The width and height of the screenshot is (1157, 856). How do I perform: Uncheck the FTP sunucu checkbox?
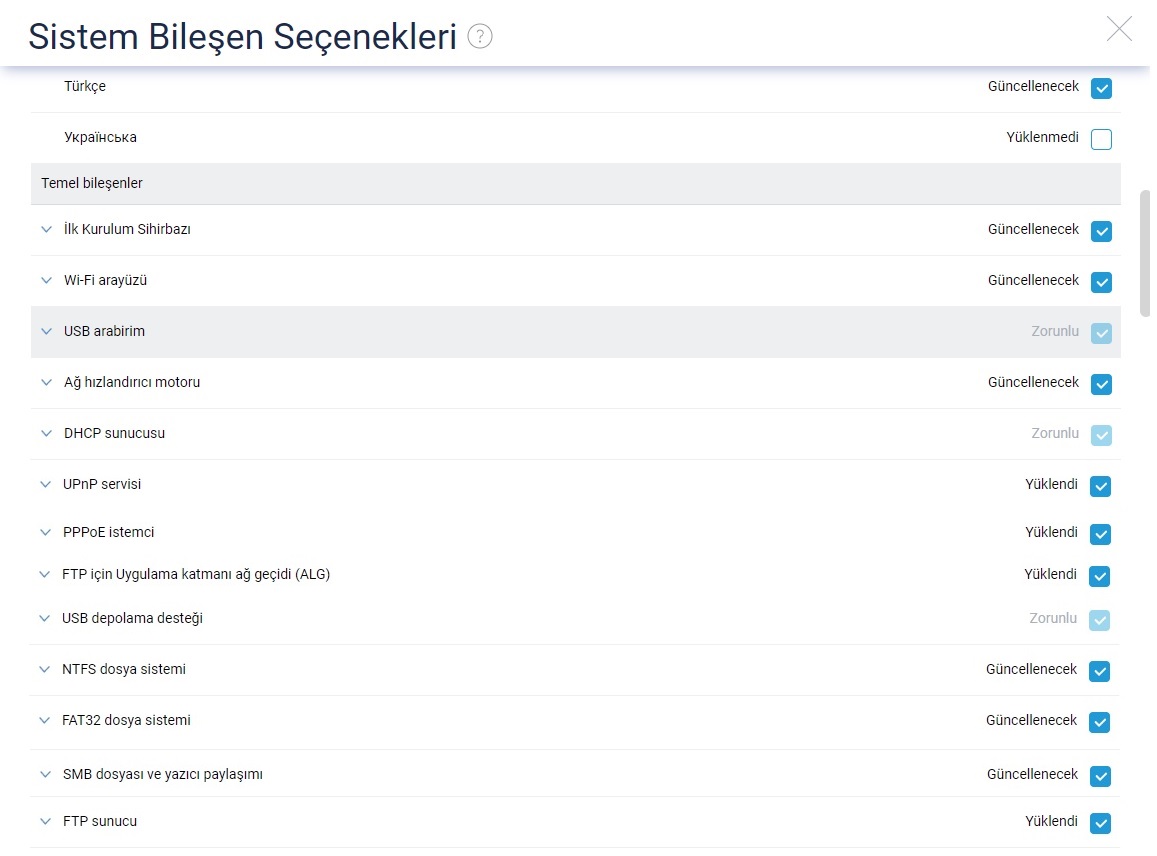tap(1100, 823)
